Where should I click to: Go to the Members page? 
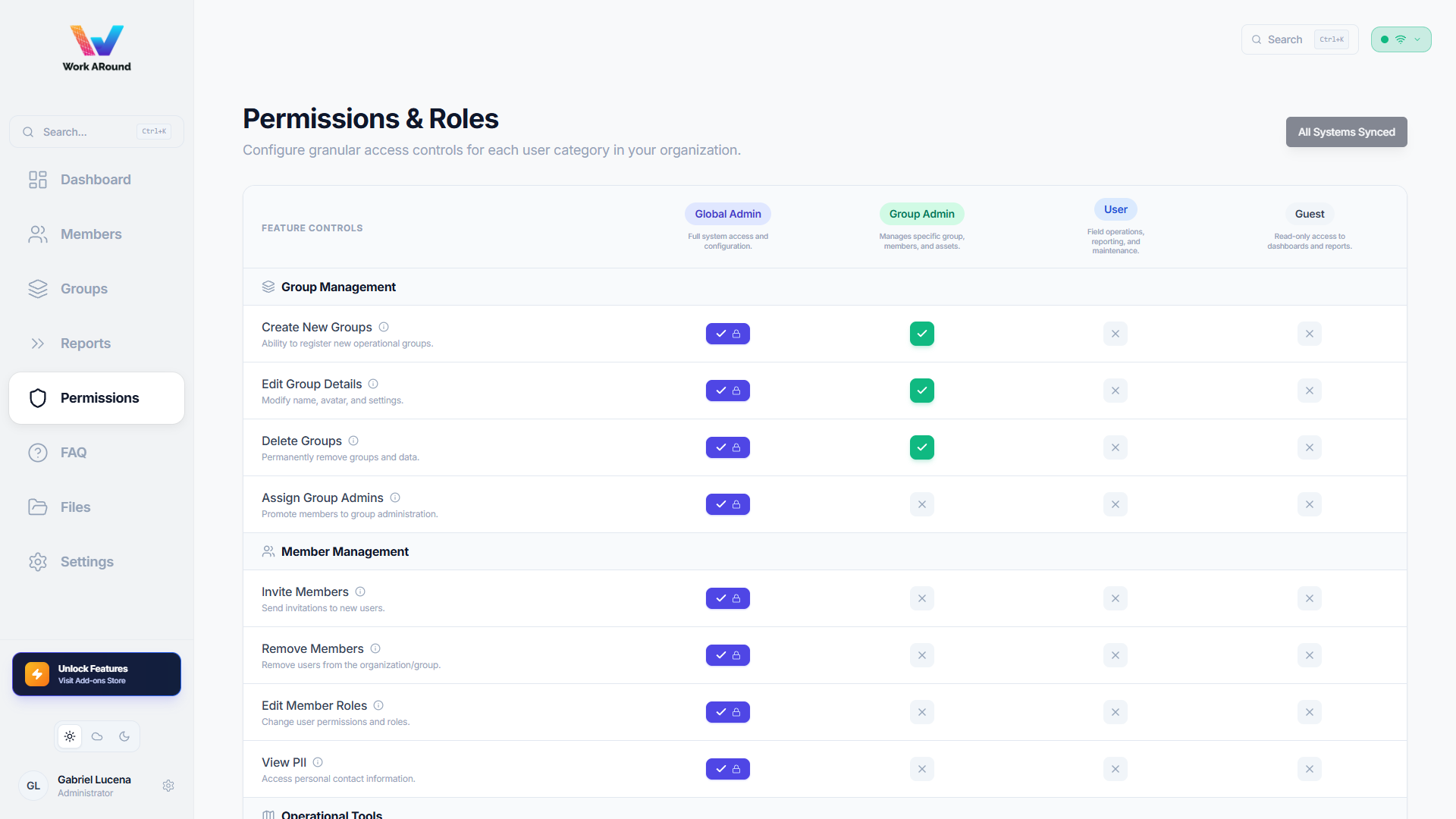[96, 234]
